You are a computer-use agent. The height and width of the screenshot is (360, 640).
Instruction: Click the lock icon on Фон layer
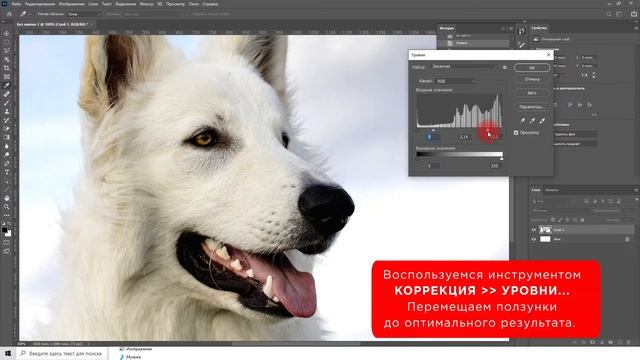pyautogui.click(x=627, y=239)
